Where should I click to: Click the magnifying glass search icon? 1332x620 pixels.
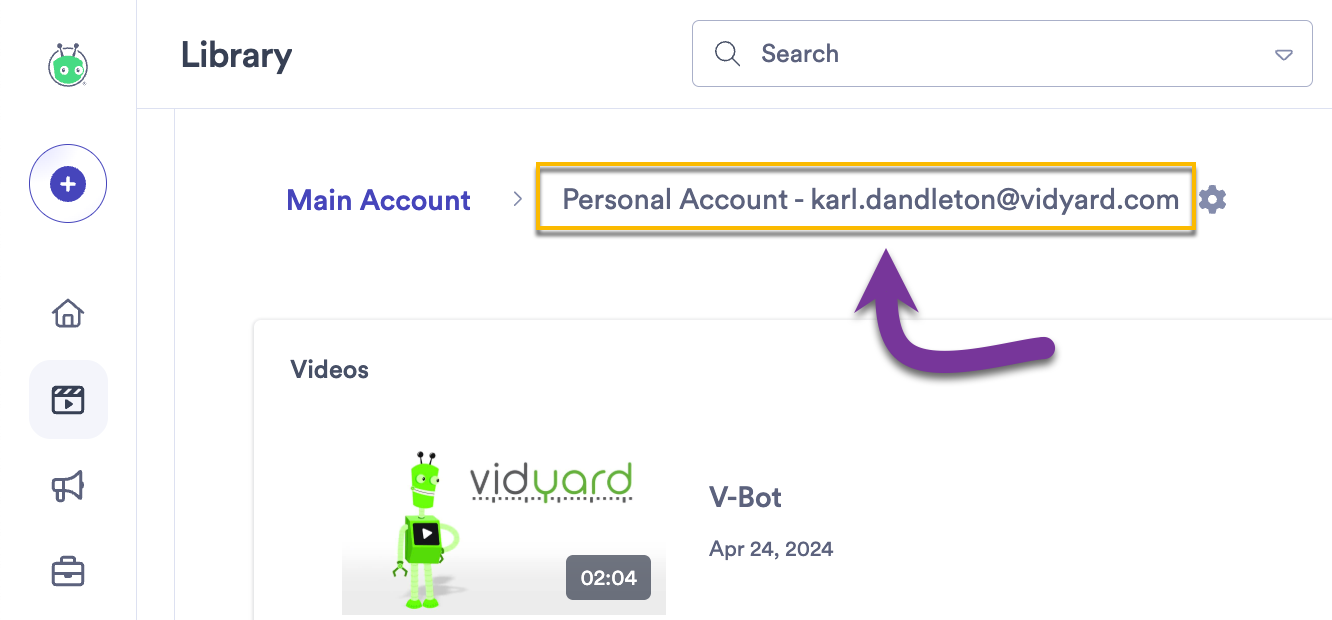tap(727, 53)
